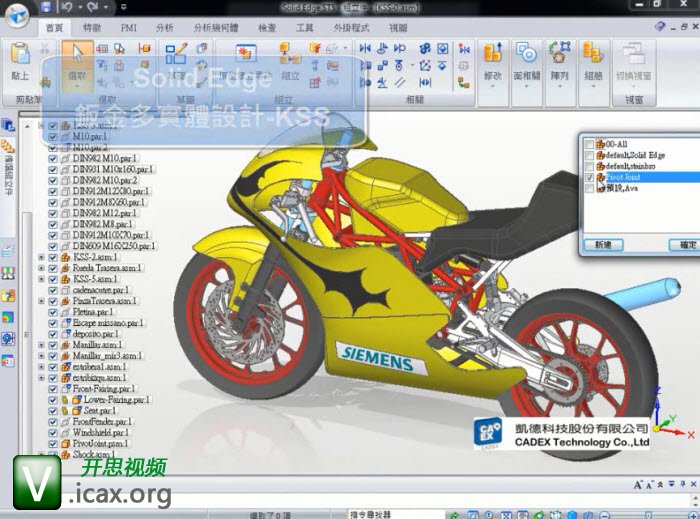Click the calendar-style icon in left sidebar
Screen dimensions: 700x519
coord(8,361)
